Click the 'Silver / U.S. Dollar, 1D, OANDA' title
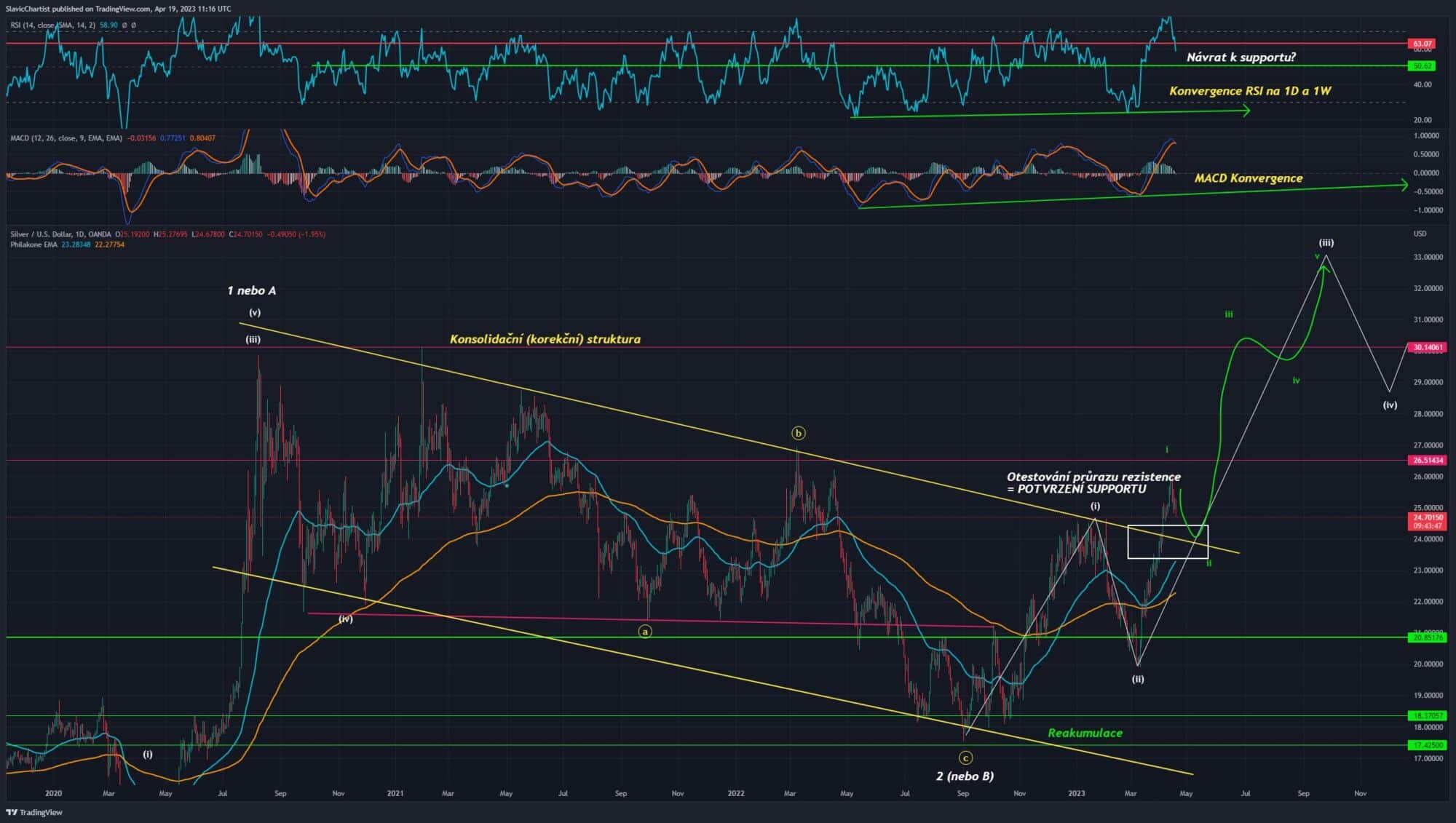The image size is (1456, 823). 60,234
